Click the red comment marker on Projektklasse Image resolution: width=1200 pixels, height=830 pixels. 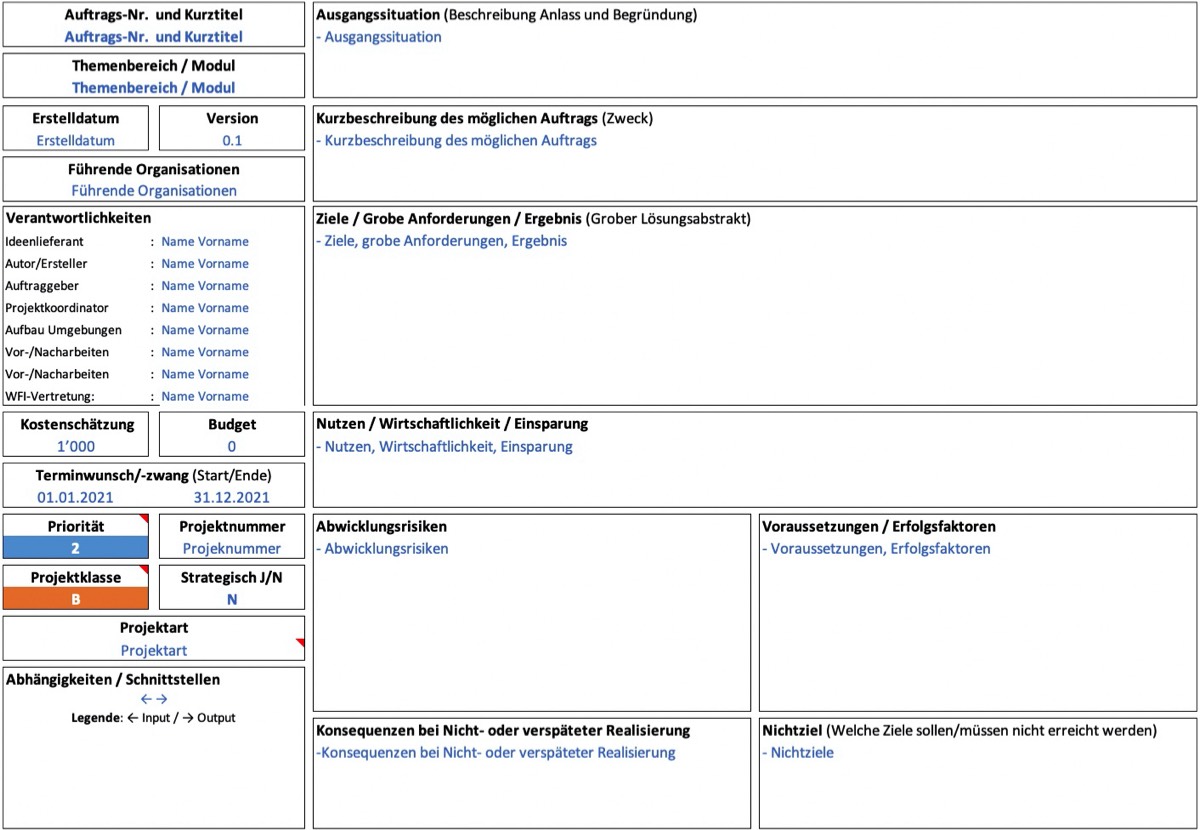coord(143,570)
